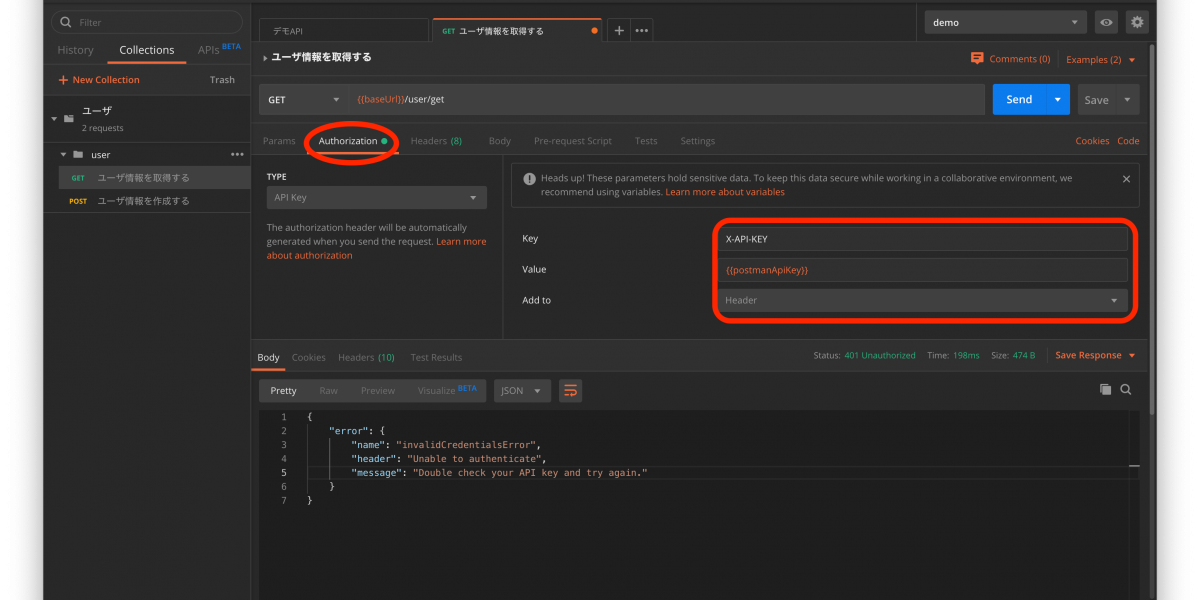Open user folder more options ellipsis
This screenshot has width=1200, height=600.
pos(237,154)
